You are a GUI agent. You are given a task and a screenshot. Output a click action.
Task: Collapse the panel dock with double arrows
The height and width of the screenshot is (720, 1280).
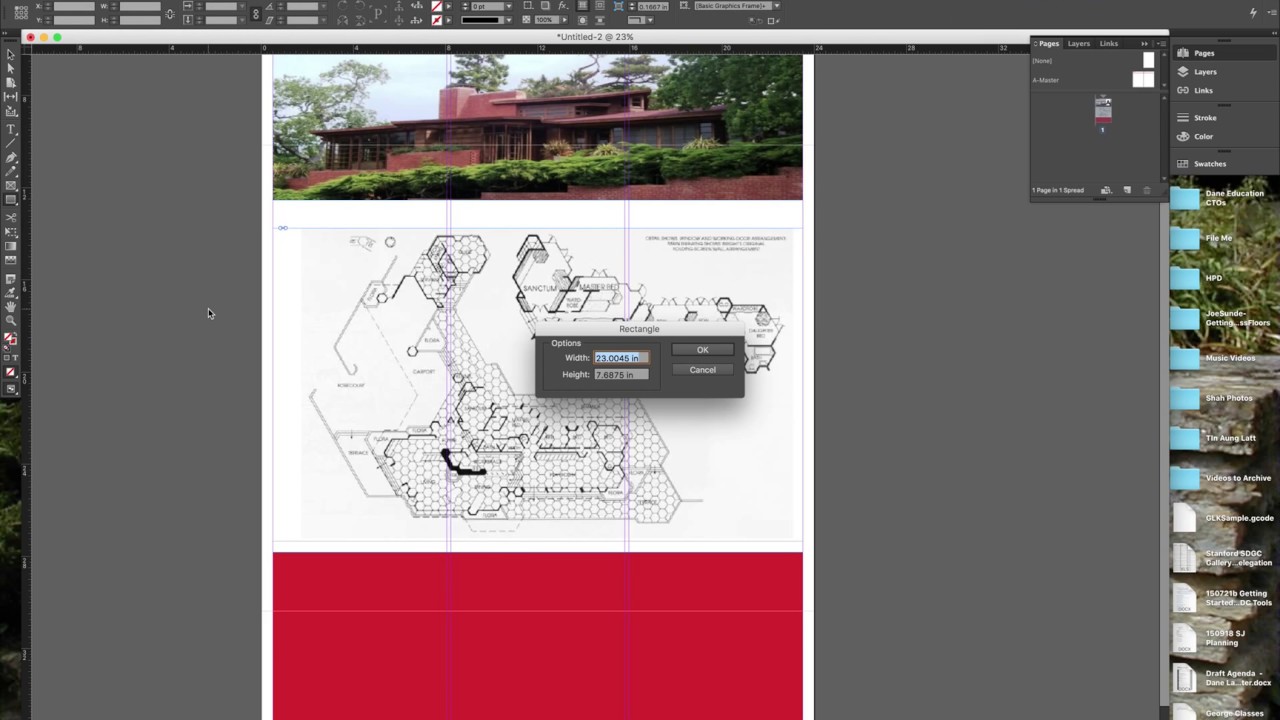click(x=1144, y=43)
